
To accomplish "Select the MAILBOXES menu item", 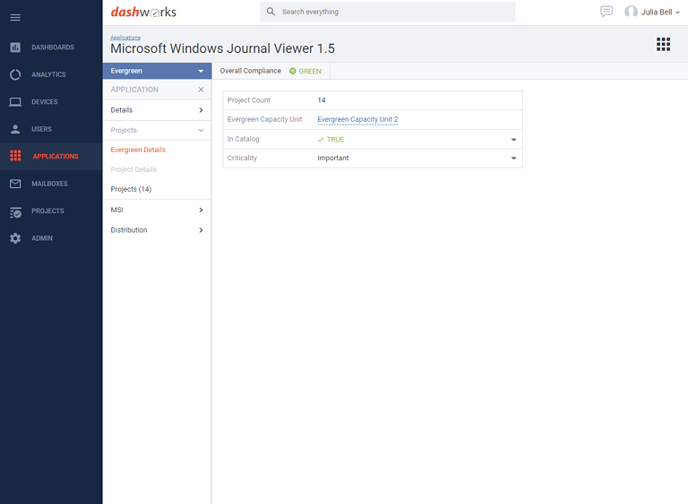I will 49,183.
